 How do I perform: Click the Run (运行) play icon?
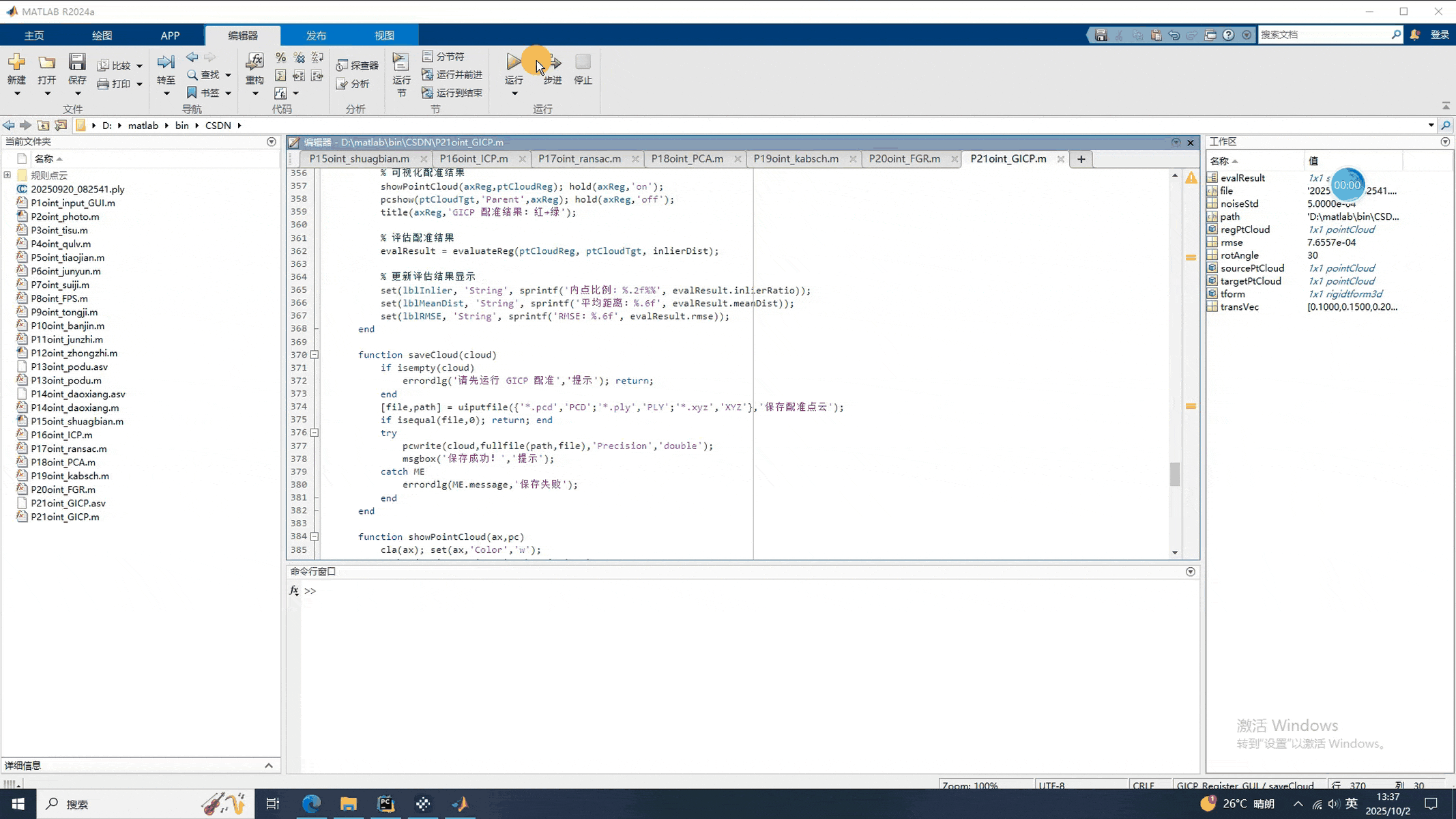514,63
